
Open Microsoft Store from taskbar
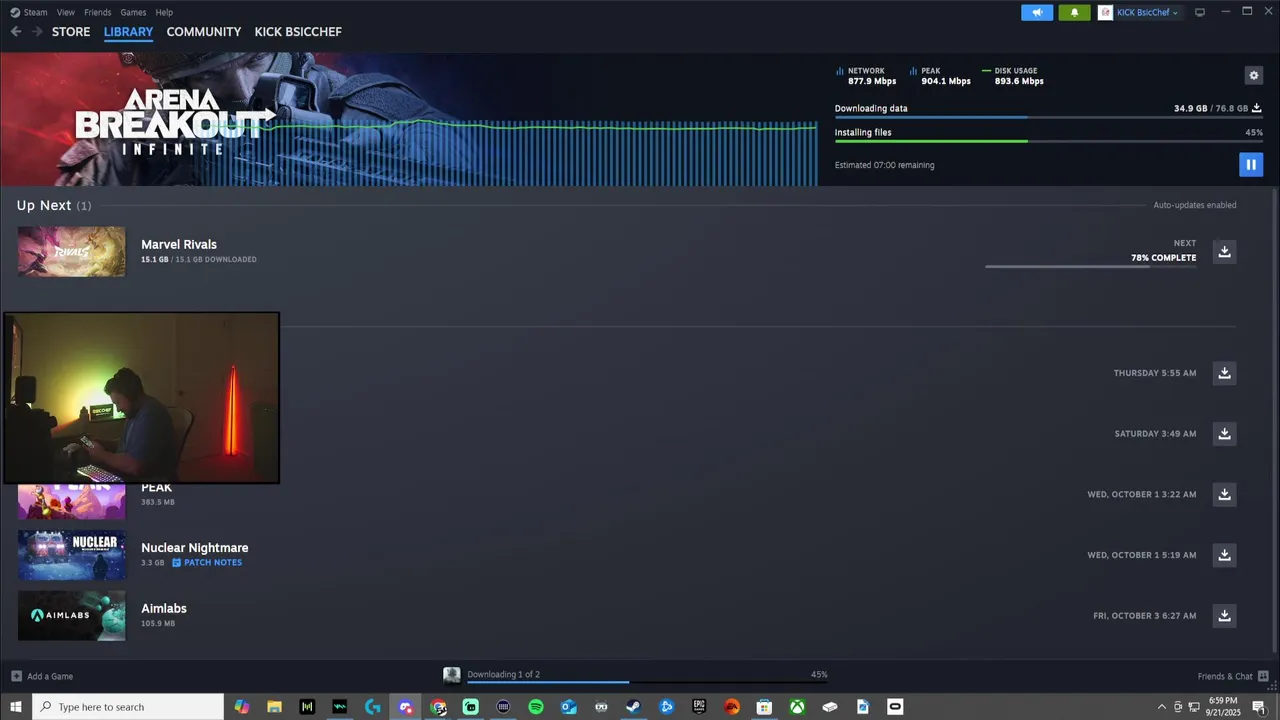(x=764, y=707)
